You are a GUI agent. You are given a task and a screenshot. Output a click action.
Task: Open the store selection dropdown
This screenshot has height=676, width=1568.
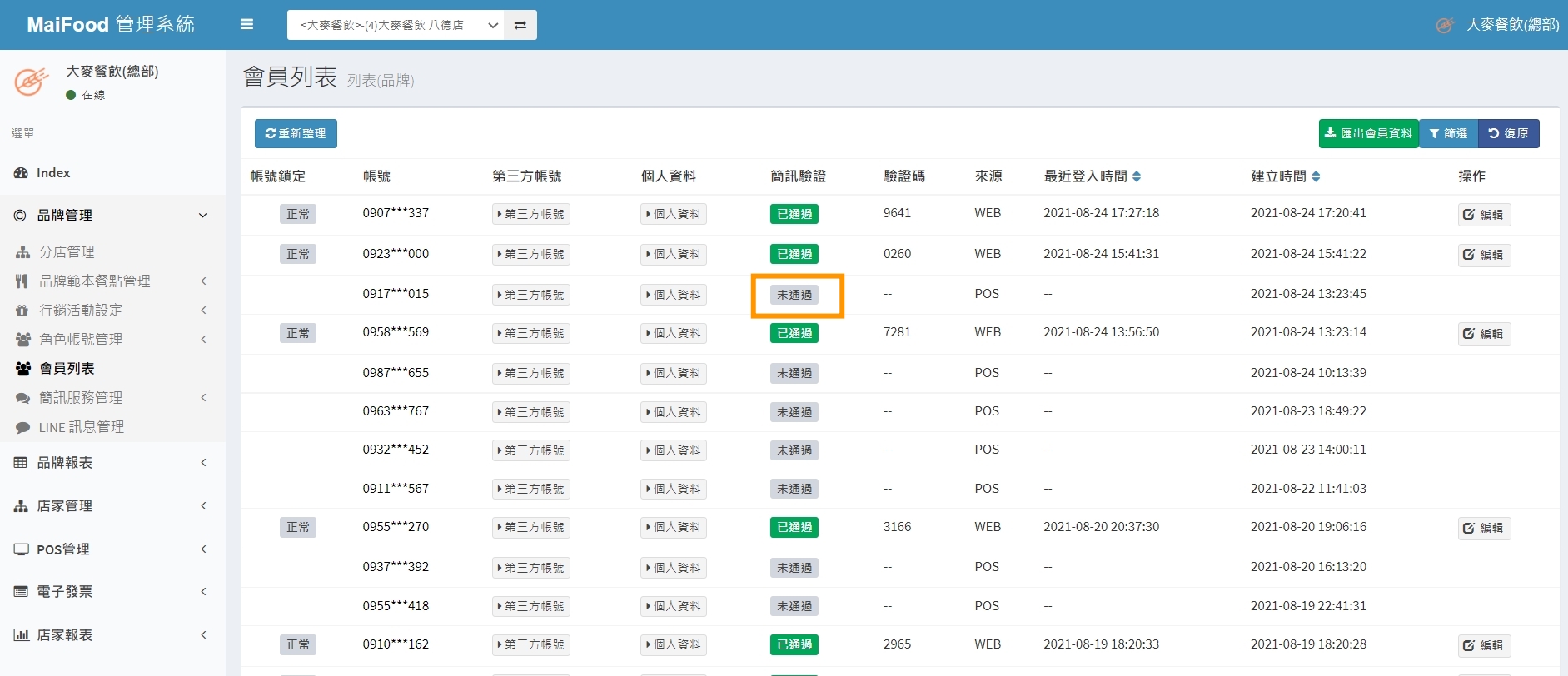coord(396,25)
